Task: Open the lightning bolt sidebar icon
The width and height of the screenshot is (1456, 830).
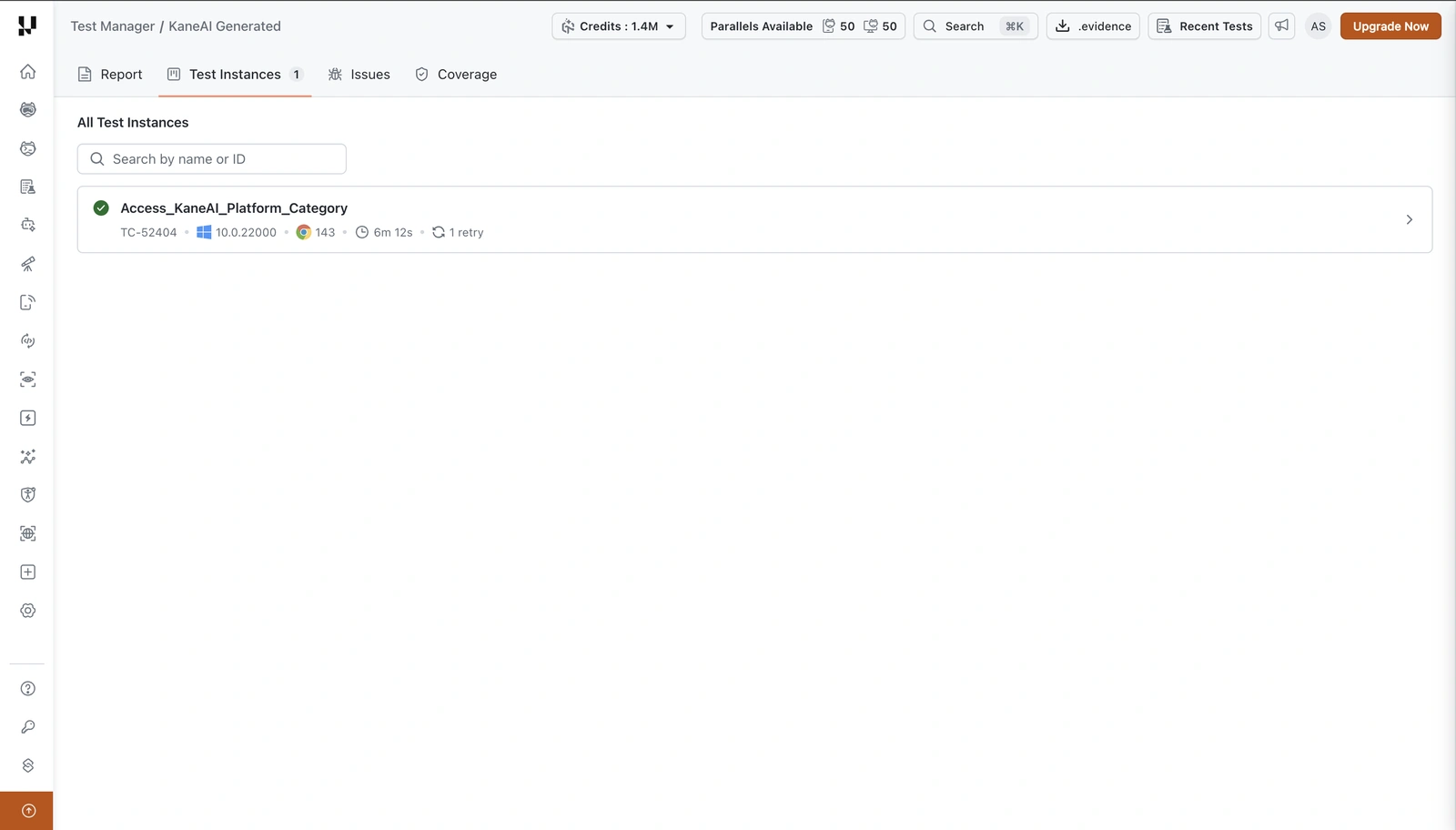Action: click(28, 418)
